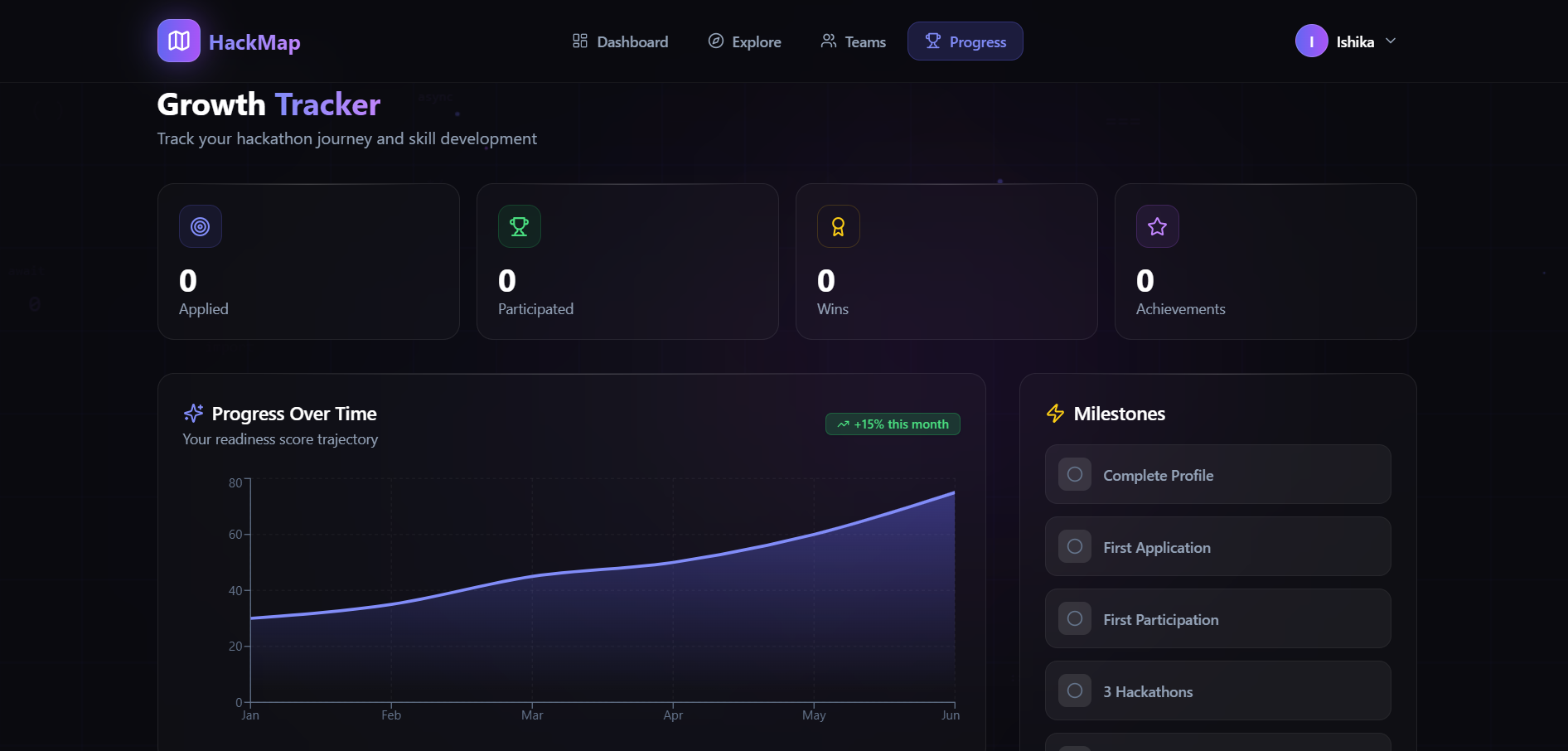Click the Milestones panel title
Viewport: 1568px width, 751px height.
point(1120,414)
